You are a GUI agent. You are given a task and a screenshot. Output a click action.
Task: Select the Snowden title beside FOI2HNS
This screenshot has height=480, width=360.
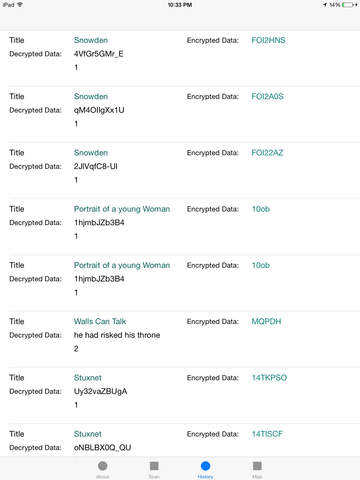click(91, 40)
